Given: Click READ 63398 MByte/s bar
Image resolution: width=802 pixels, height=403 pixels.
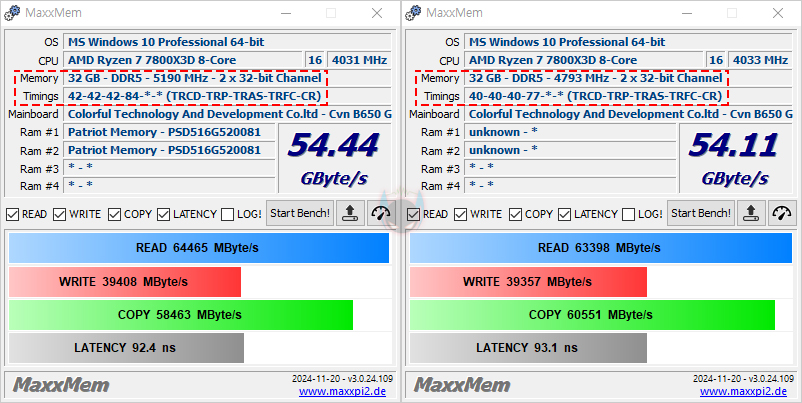Looking at the screenshot, I should (x=600, y=248).
